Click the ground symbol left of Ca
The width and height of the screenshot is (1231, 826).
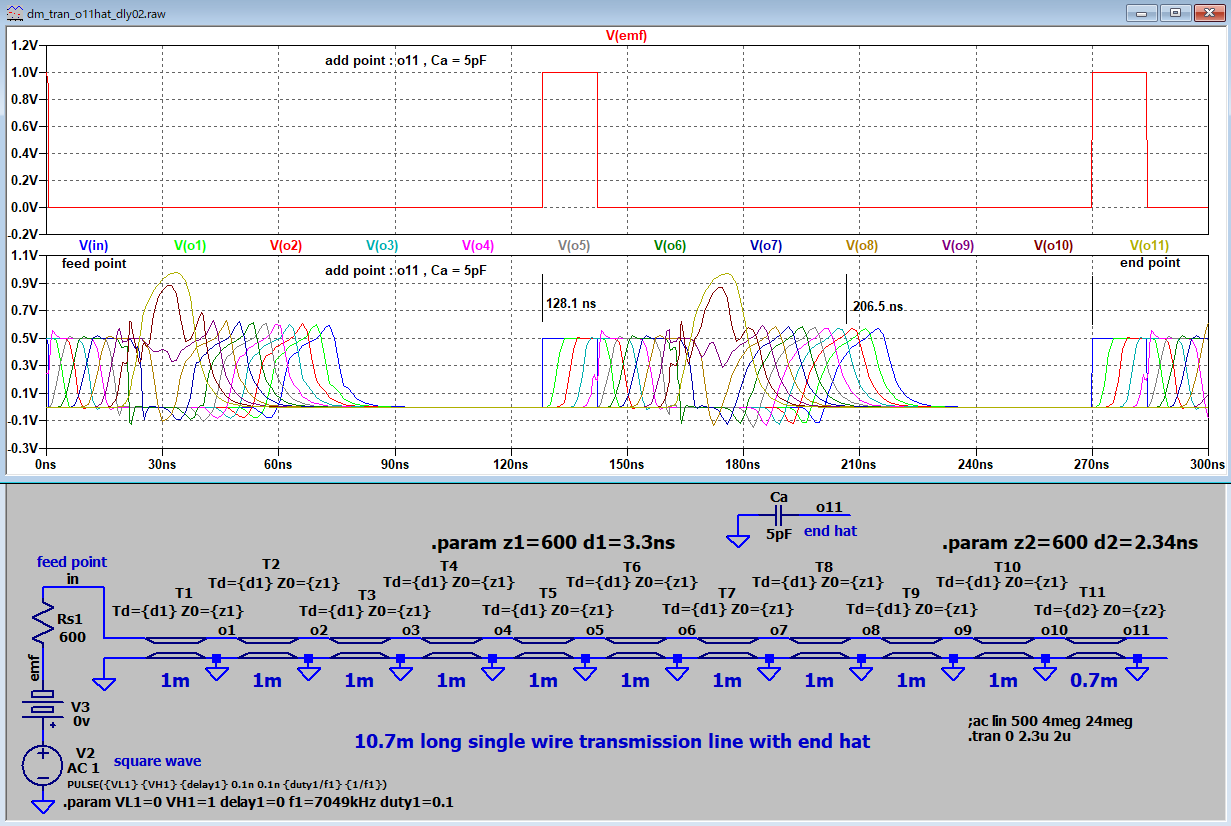pos(738,540)
